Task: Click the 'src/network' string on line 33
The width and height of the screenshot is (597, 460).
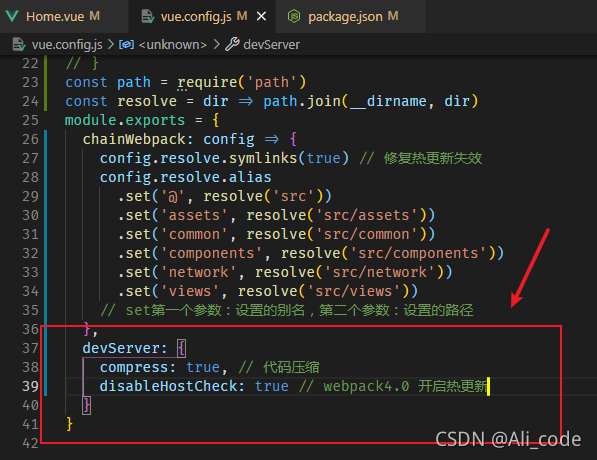Action: [x=380, y=272]
